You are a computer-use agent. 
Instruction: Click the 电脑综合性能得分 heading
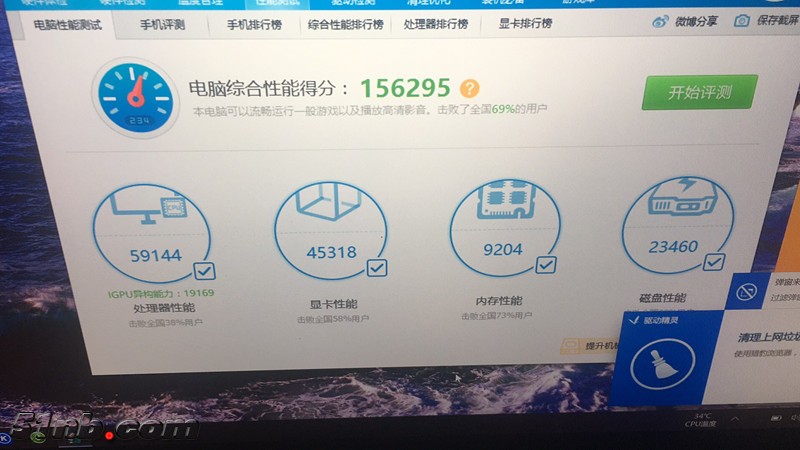(268, 89)
